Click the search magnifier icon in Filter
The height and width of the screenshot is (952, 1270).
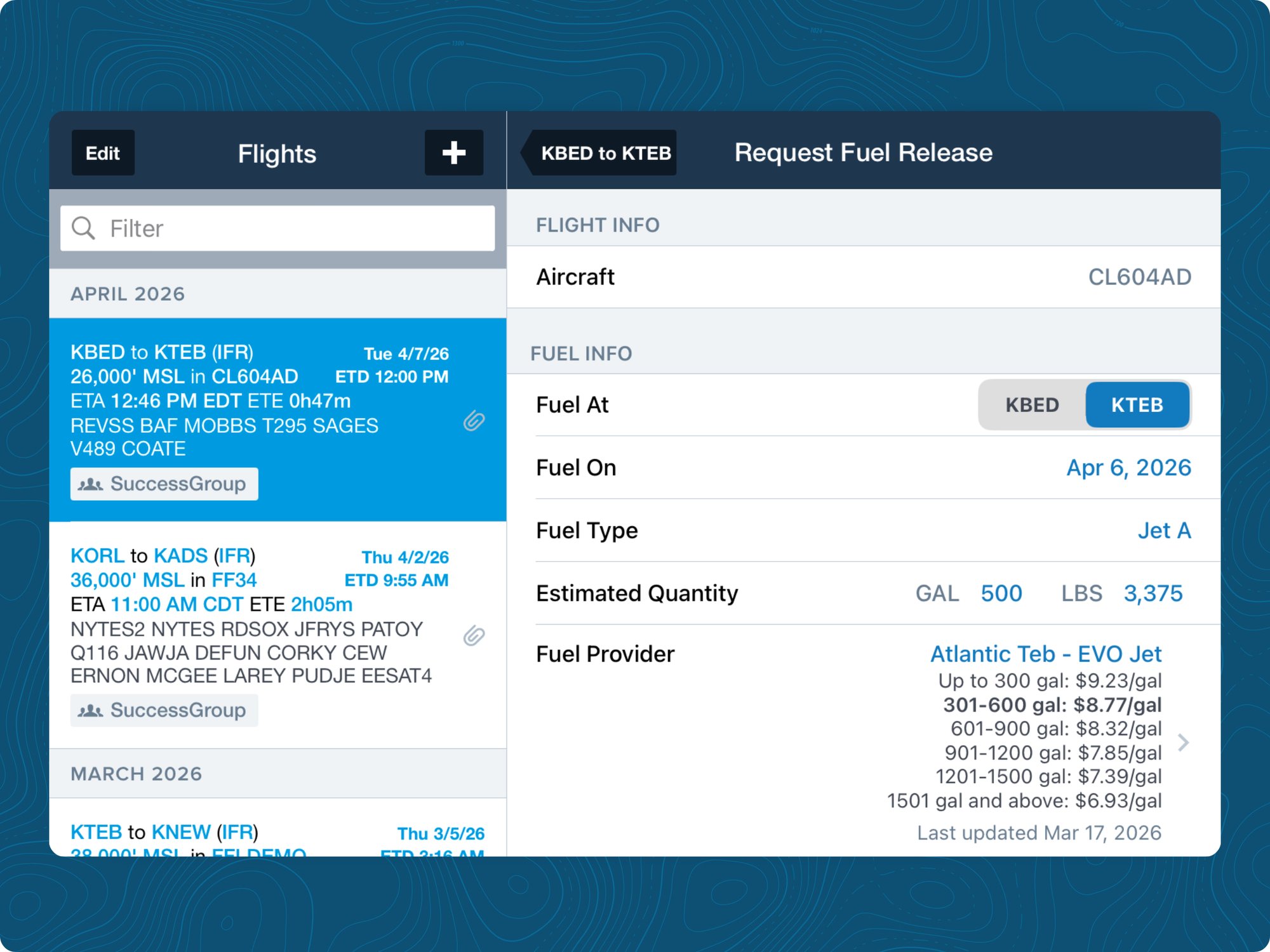(x=83, y=228)
